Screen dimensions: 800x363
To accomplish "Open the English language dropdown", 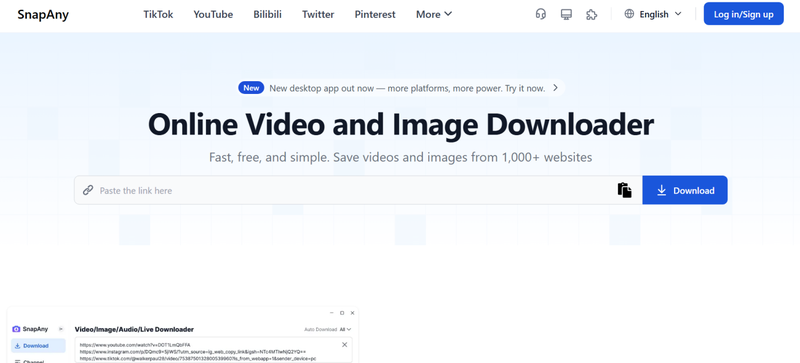I will (653, 14).
